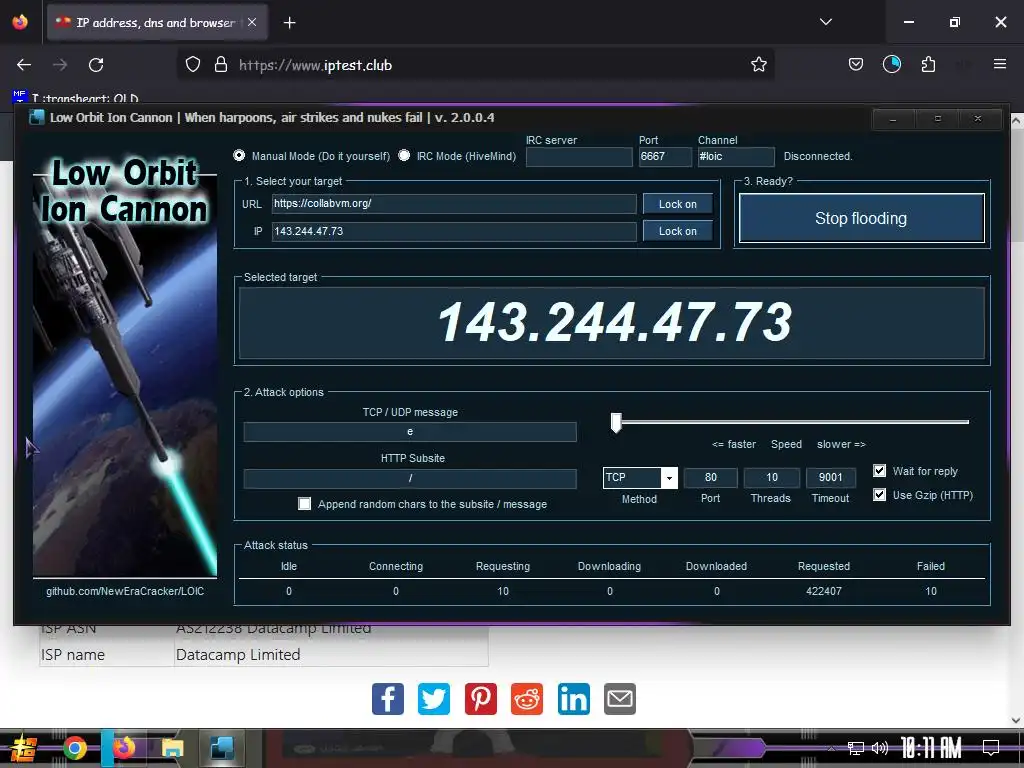Open the network tray icon
Image resolution: width=1024 pixels, height=768 pixels.
(855, 748)
